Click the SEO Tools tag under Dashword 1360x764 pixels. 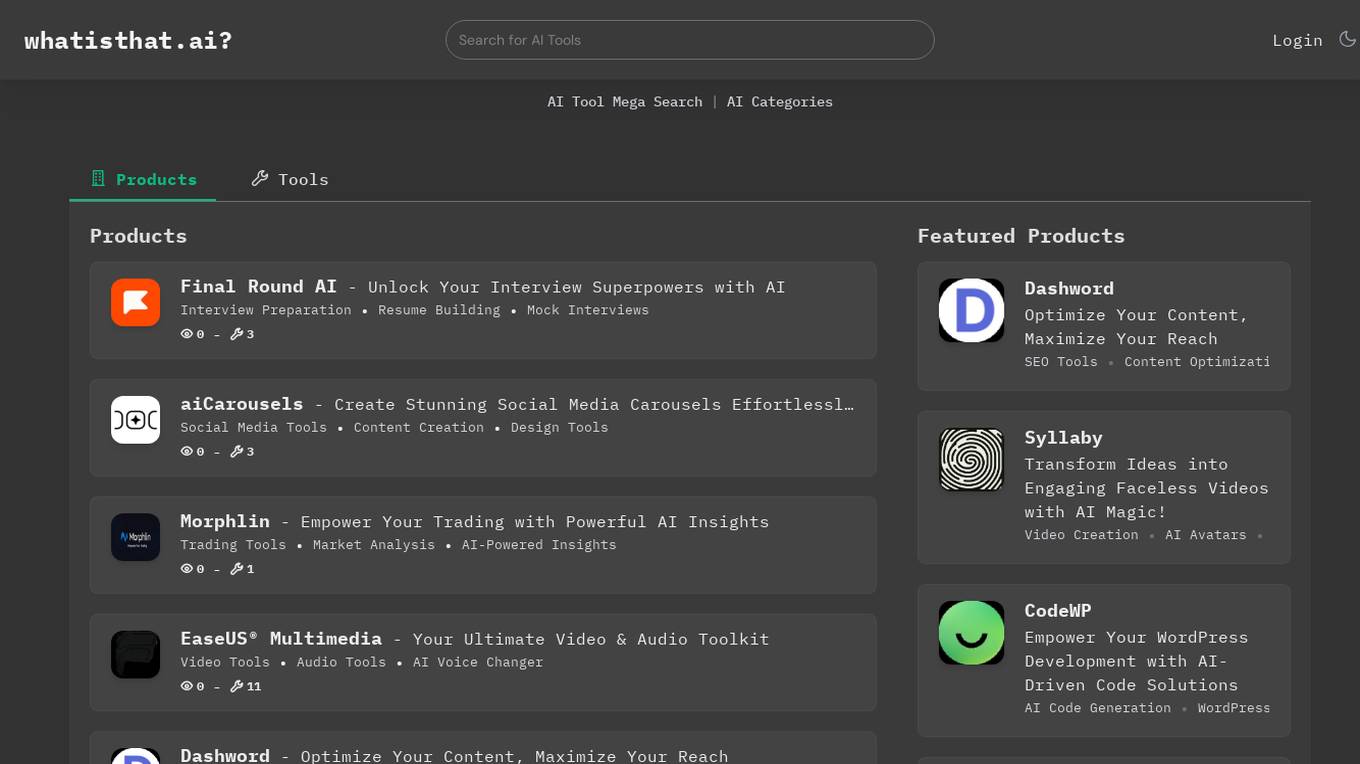coord(1061,362)
